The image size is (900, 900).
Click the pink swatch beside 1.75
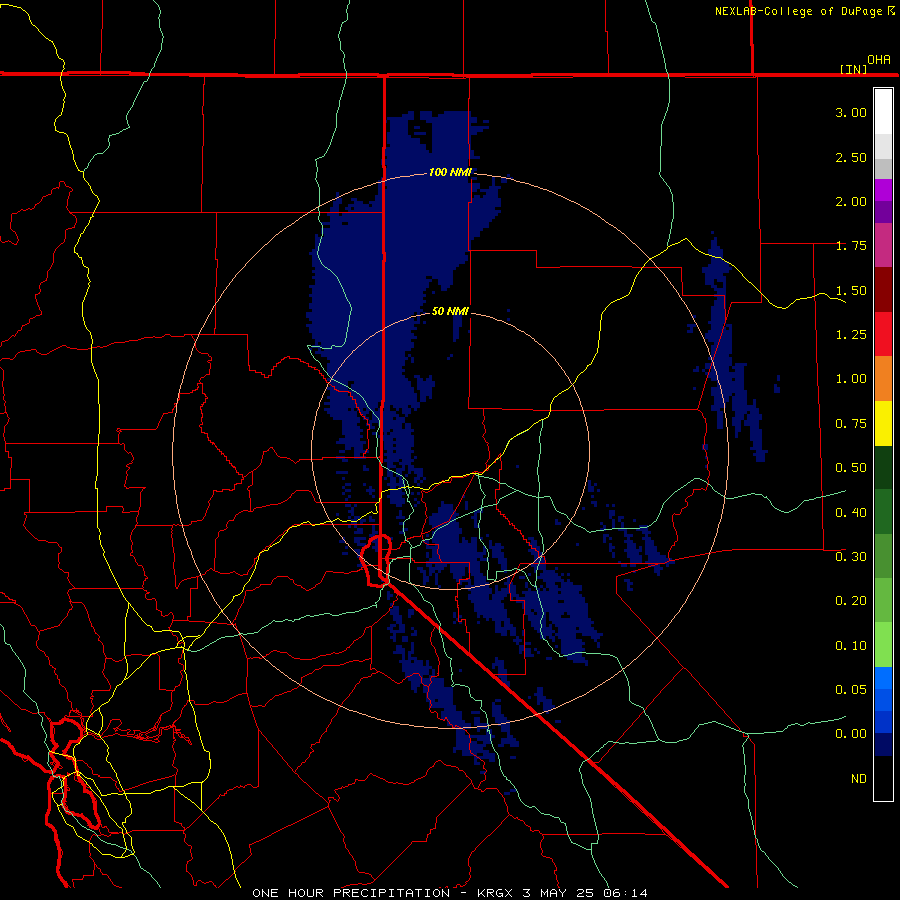coord(883,246)
